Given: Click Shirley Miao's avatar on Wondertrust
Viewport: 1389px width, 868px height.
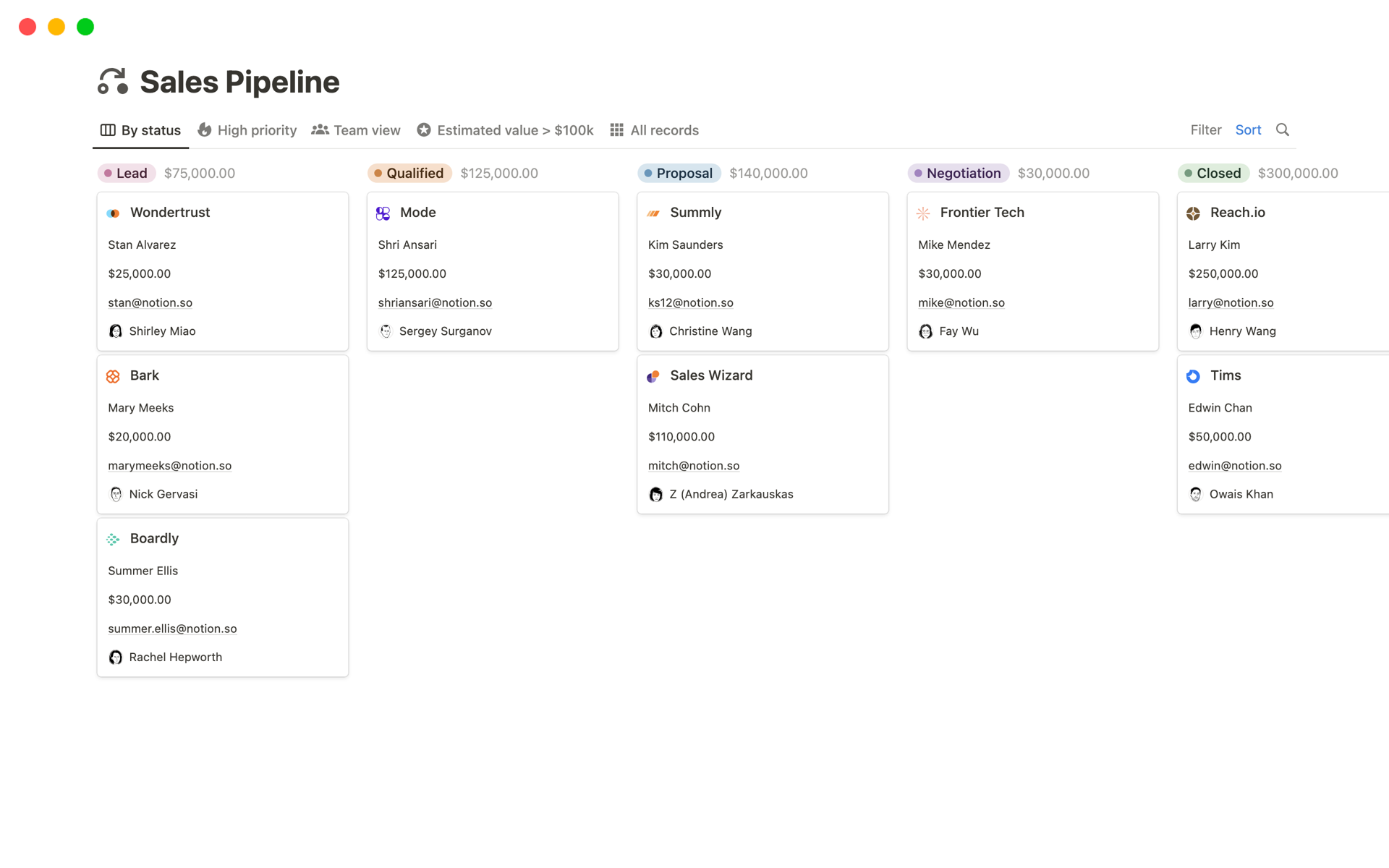Looking at the screenshot, I should click(115, 331).
